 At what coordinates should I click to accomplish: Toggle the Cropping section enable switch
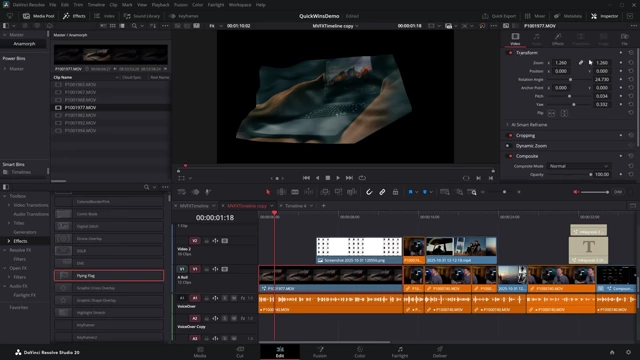point(510,136)
